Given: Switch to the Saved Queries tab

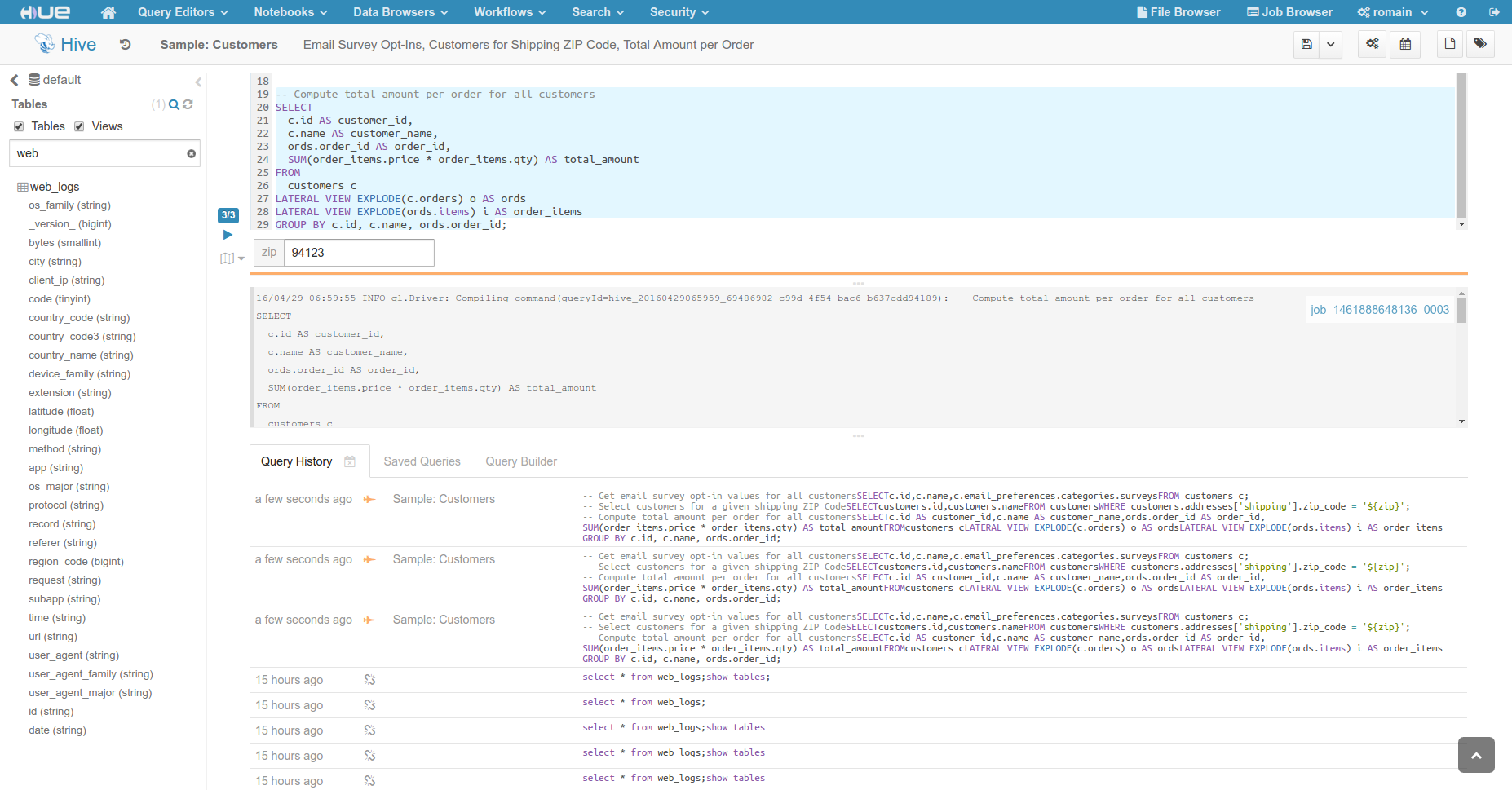Looking at the screenshot, I should (x=422, y=461).
